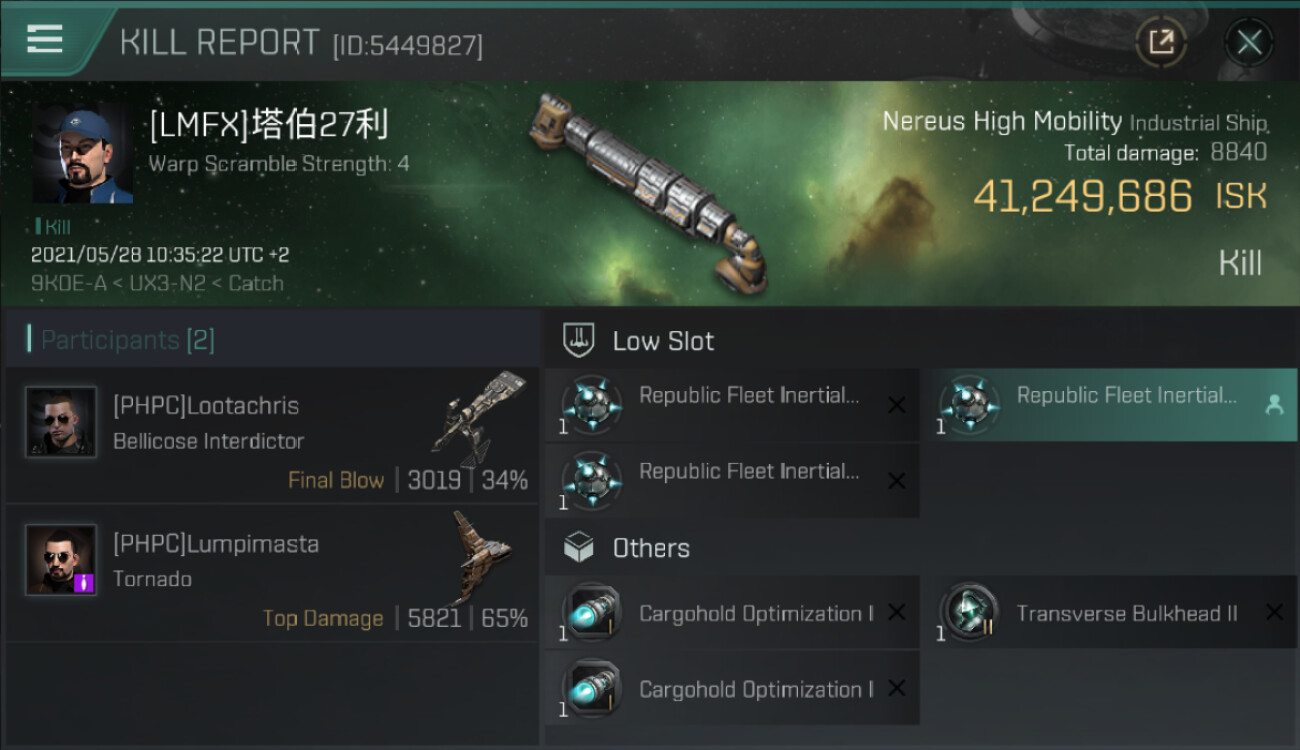Open the hamburger menu in the header
The image size is (1300, 750).
[x=45, y=40]
